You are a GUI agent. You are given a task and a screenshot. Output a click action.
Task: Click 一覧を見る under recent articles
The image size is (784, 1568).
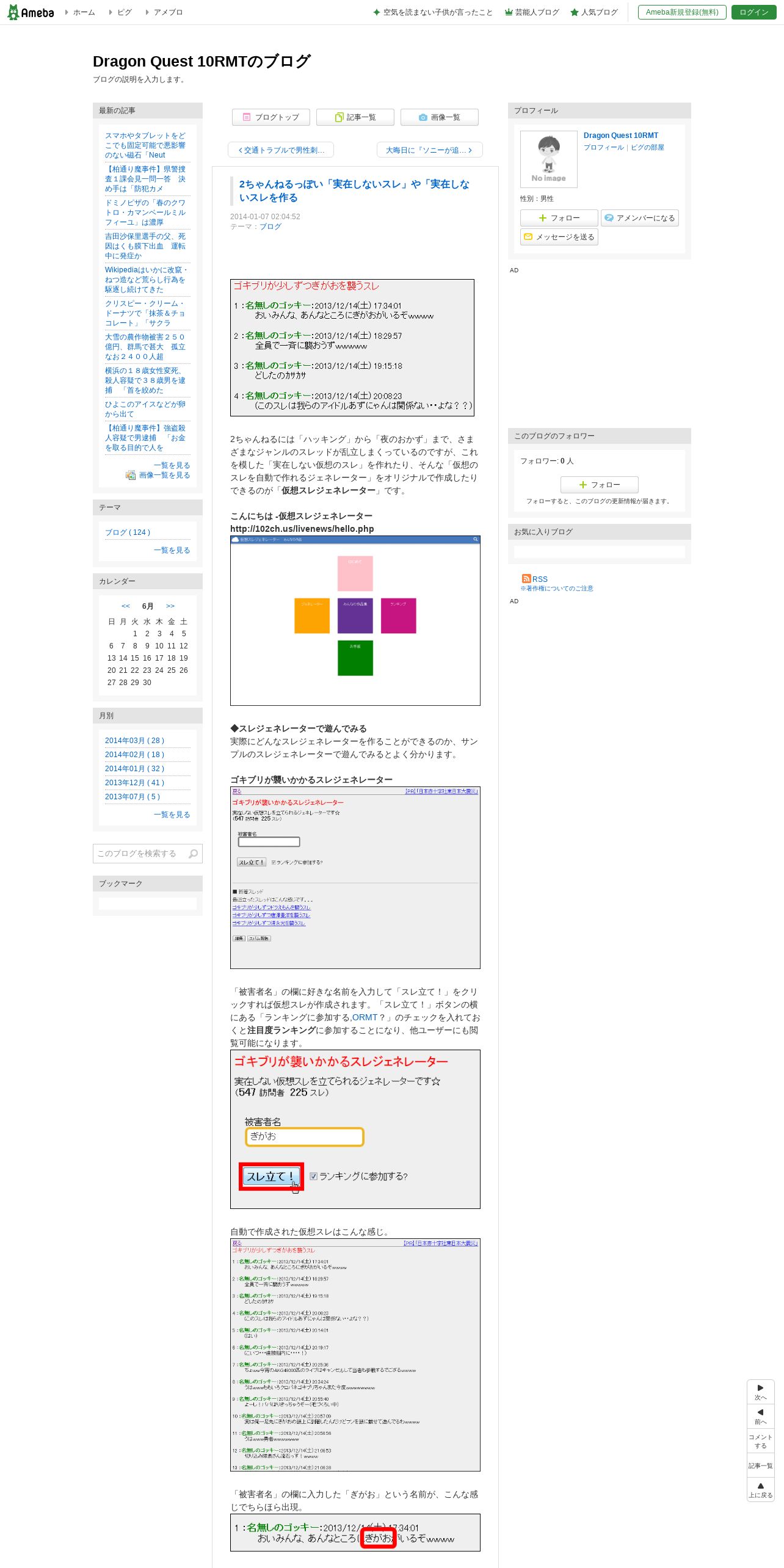click(172, 465)
